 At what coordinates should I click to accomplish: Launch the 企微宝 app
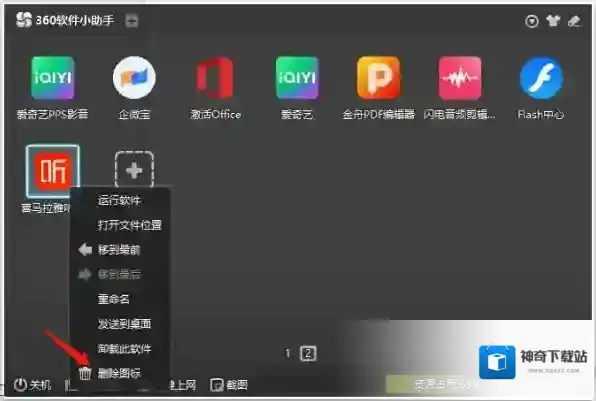pyautogui.click(x=134, y=78)
